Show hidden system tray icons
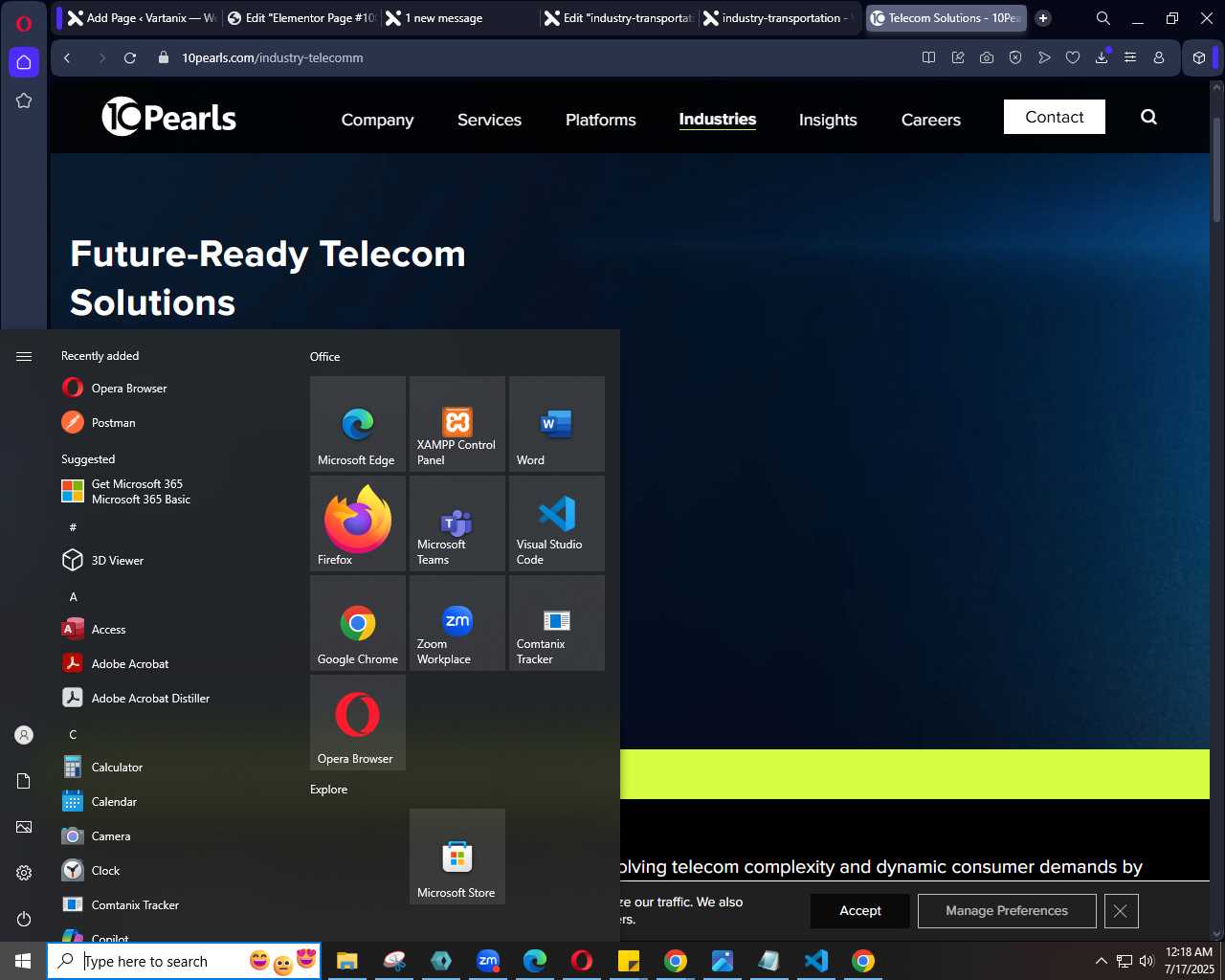1225x980 pixels. pos(1101,961)
